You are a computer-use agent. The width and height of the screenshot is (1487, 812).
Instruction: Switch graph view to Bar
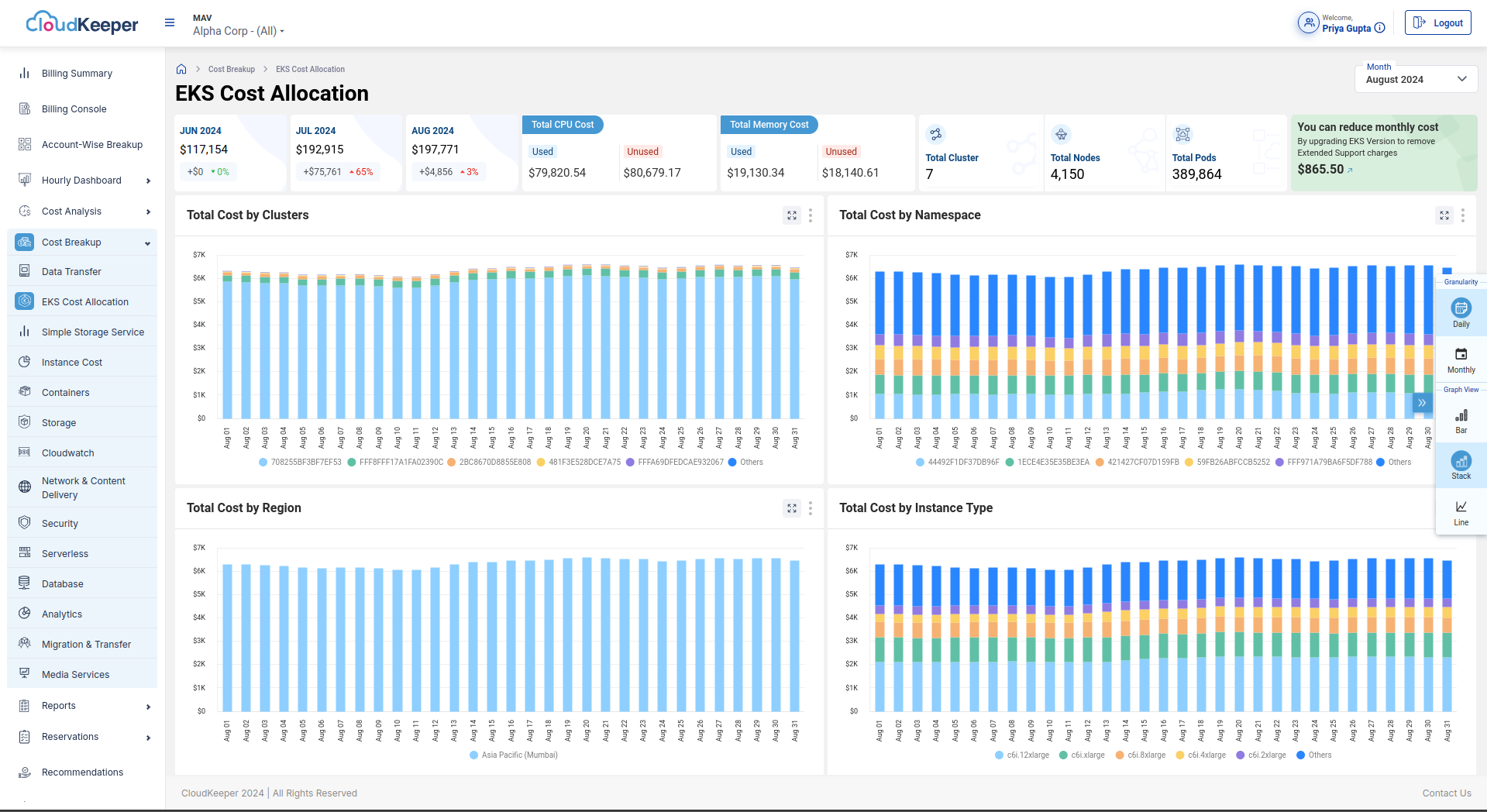[x=1461, y=419]
